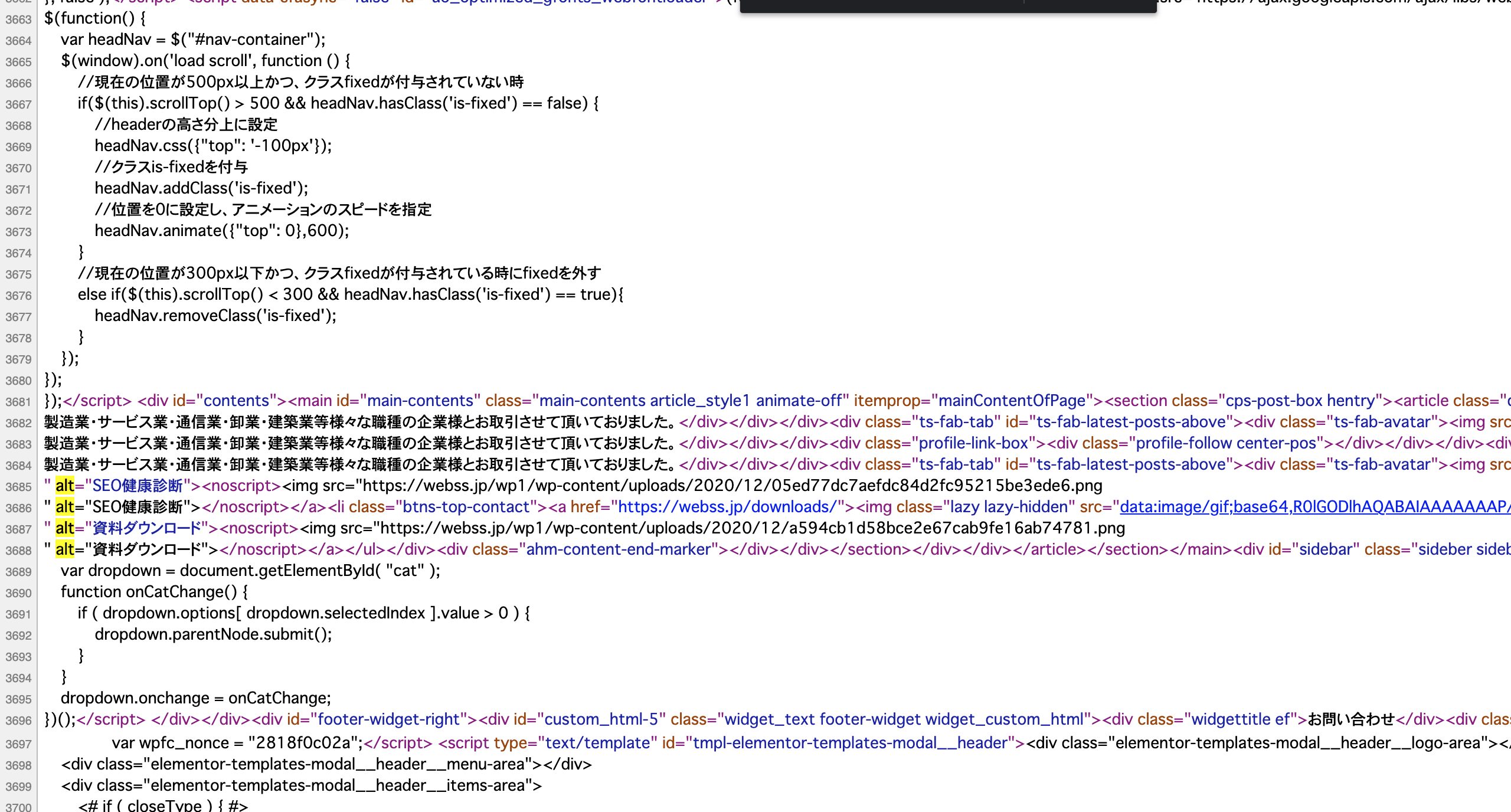Click 'class="cps-post-box hentry"' section text

tap(1277, 401)
